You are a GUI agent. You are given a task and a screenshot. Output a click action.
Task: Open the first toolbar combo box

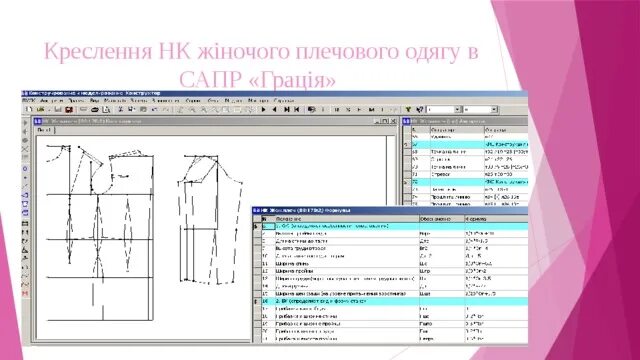tap(444, 109)
